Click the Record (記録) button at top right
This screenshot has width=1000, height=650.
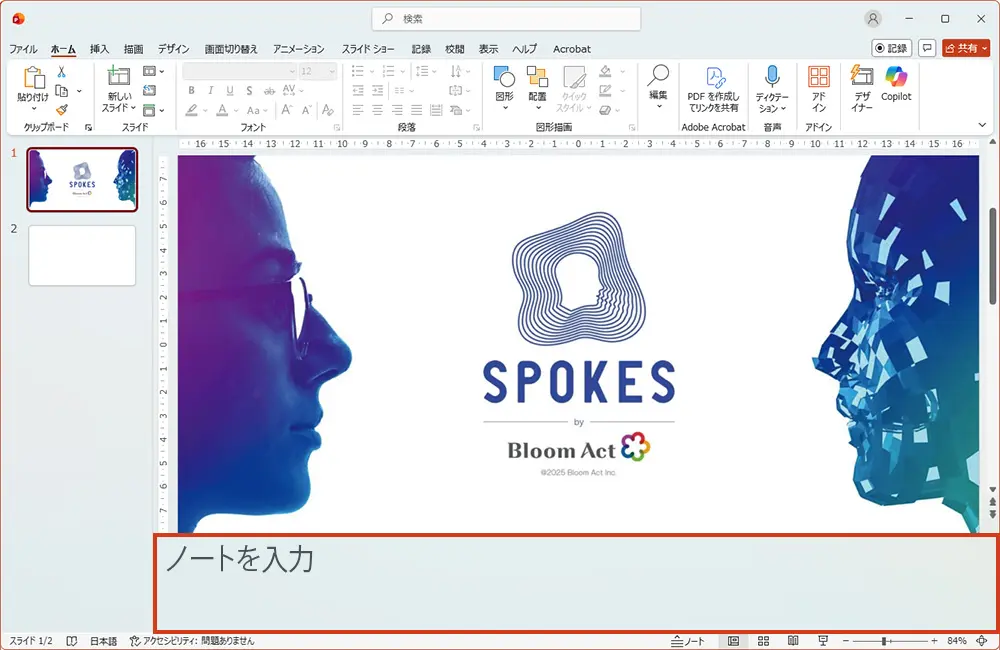(x=891, y=48)
